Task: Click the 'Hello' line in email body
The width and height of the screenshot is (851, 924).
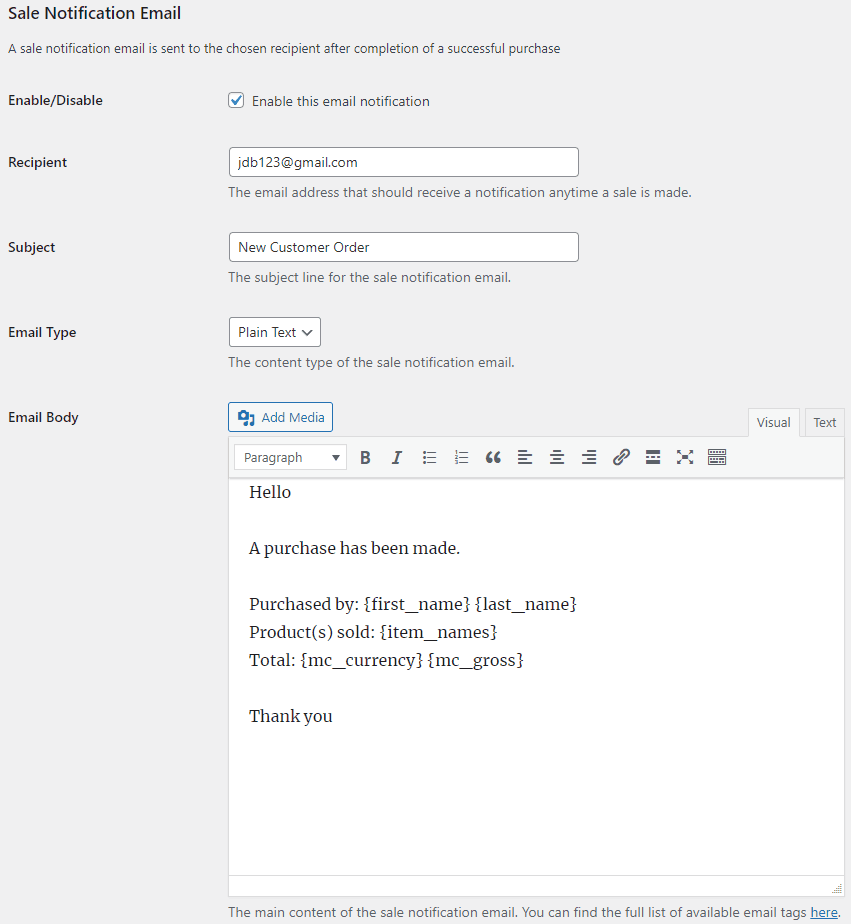Action: click(270, 492)
